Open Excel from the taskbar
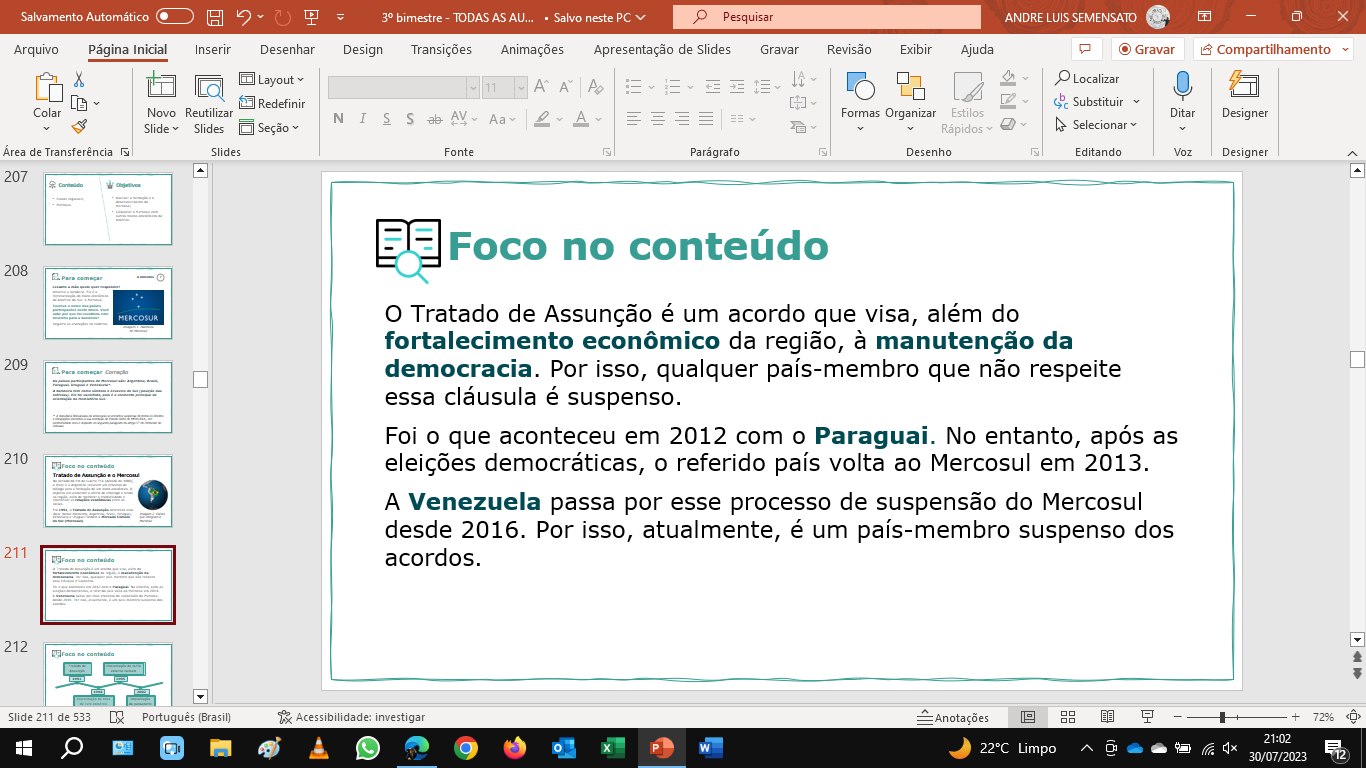This screenshot has height=768, width=1366. click(x=612, y=748)
